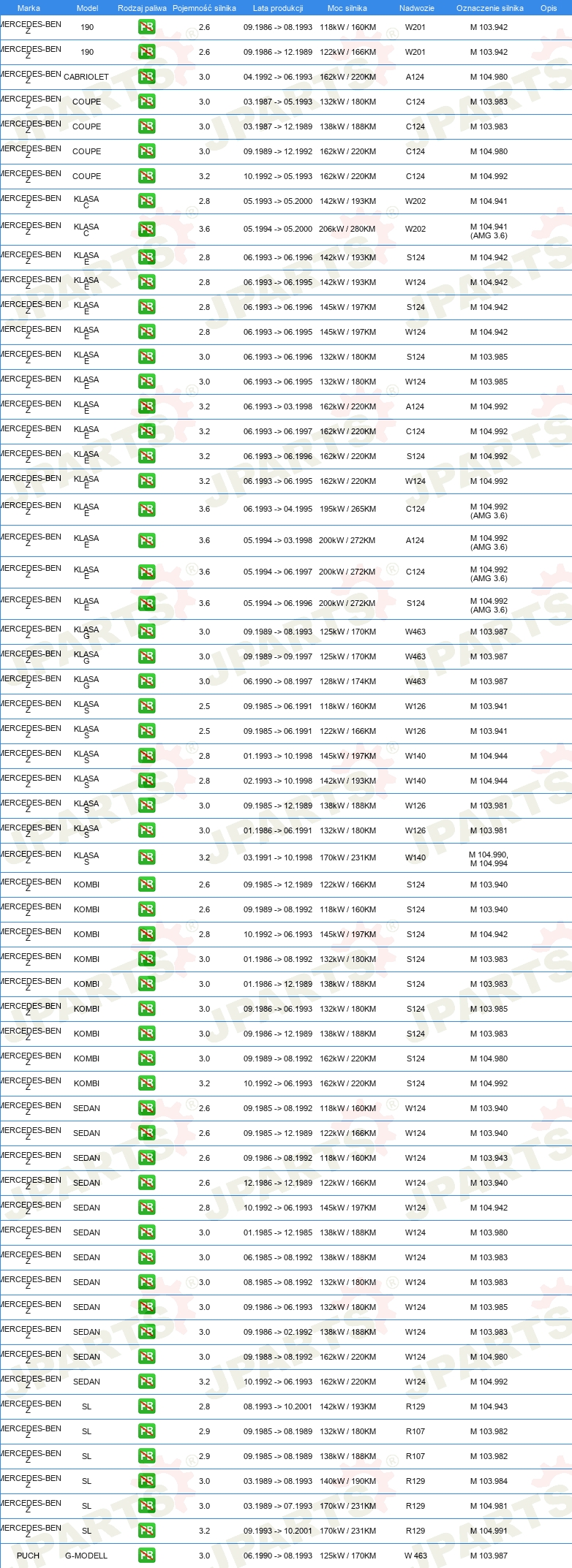Click fuel icon in KLASA E A124 3.2 row
Image resolution: width=572 pixels, height=1568 pixels.
146,406
